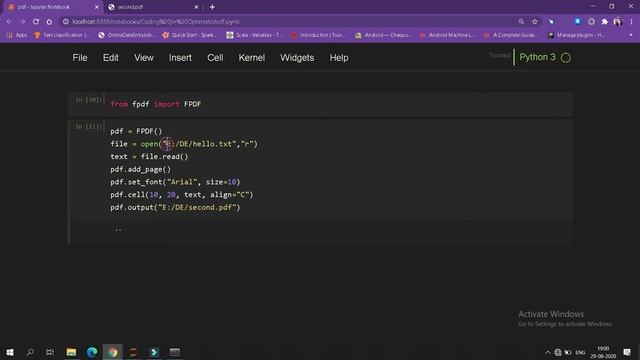The height and width of the screenshot is (360, 640).
Task: Open the Scala - Variables bookmark
Action: pyautogui.click(x=255, y=35)
